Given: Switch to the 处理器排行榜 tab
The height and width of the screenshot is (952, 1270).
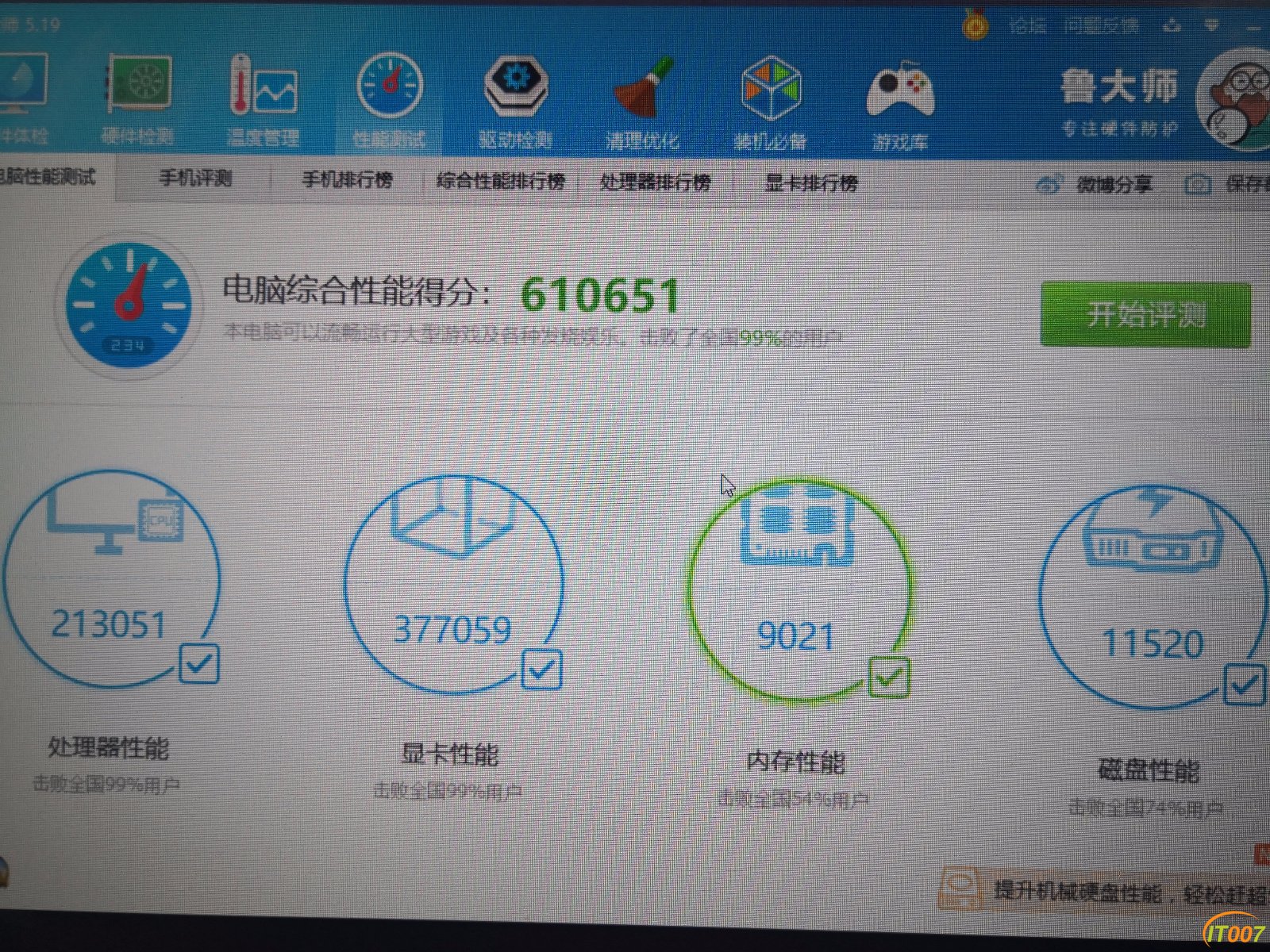Looking at the screenshot, I should [x=655, y=182].
